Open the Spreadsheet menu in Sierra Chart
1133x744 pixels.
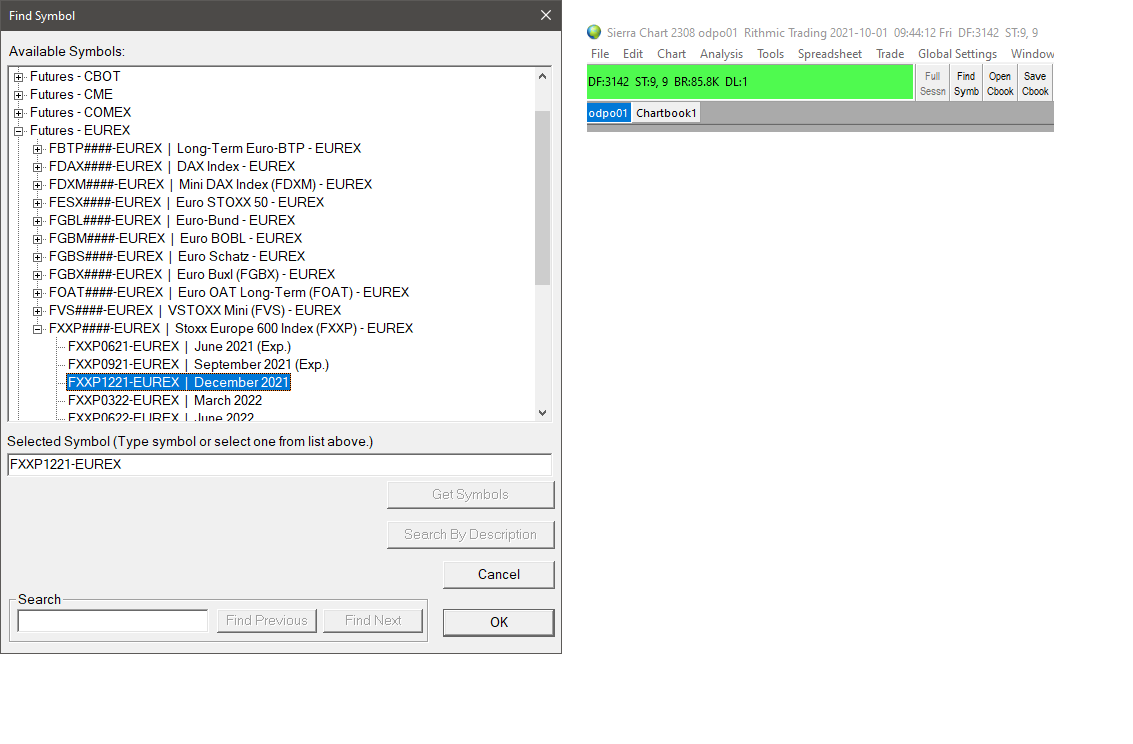click(830, 54)
